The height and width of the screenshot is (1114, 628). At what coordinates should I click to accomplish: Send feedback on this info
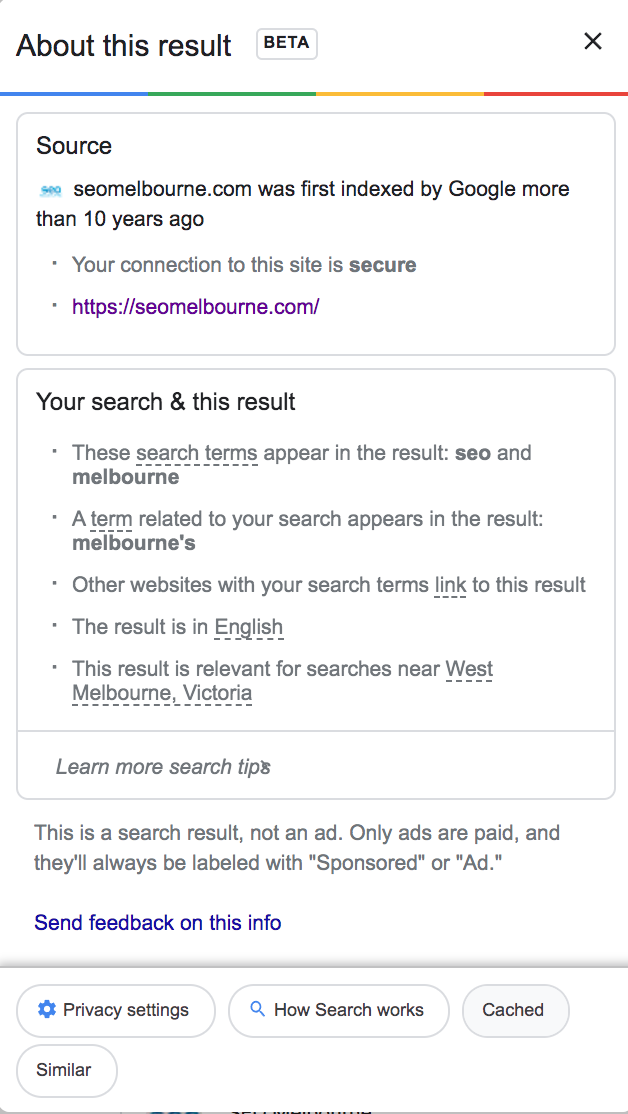[158, 922]
